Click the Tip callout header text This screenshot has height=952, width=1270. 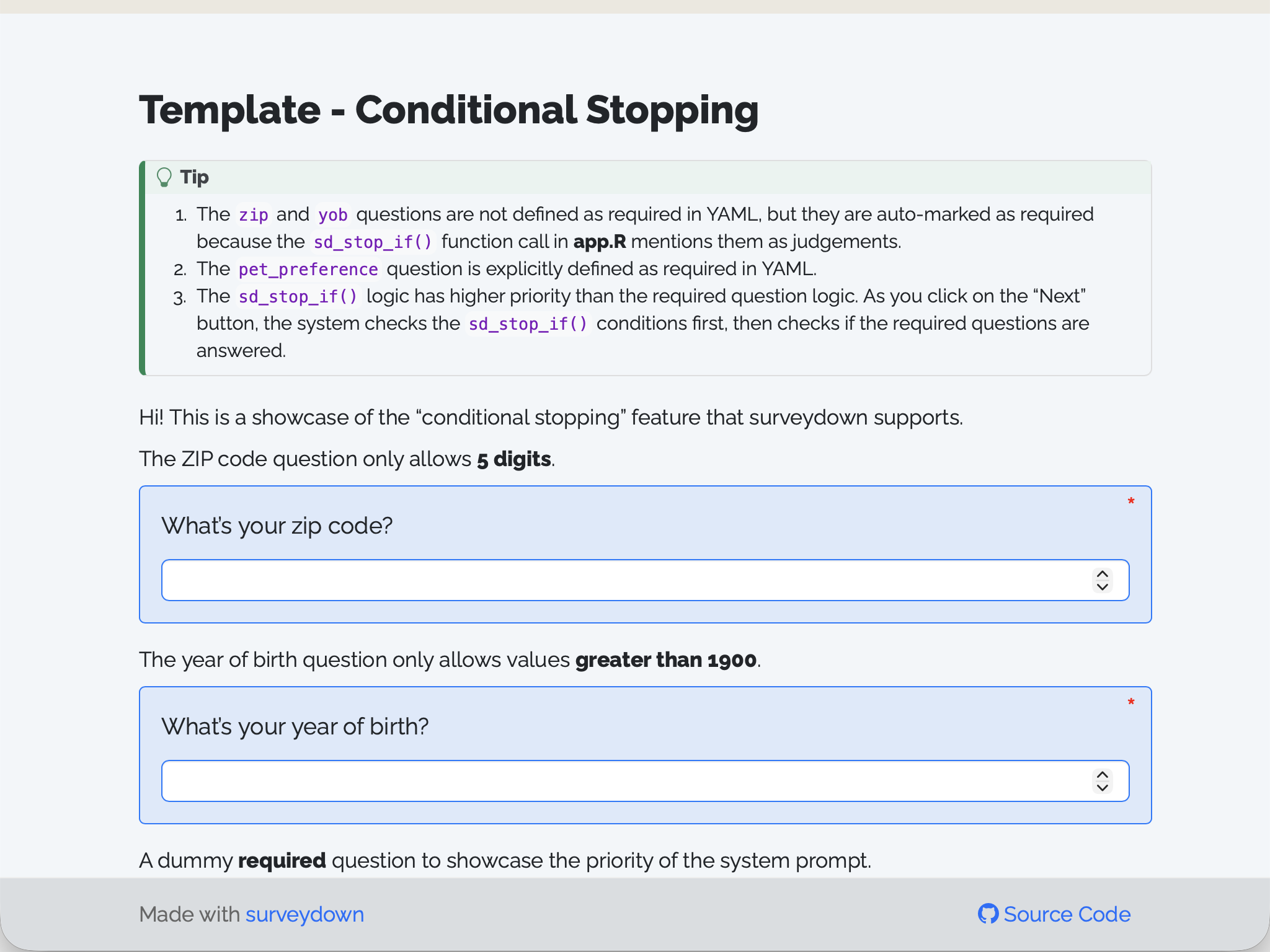pos(195,177)
